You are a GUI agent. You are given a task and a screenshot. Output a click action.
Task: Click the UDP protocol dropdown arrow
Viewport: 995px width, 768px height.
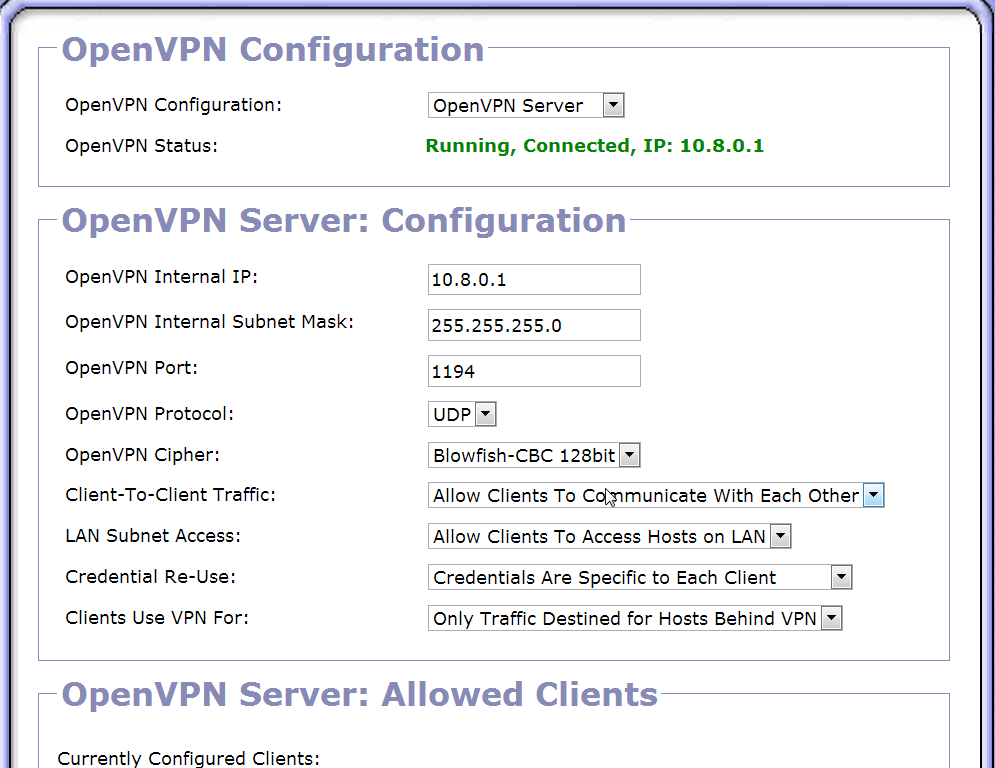(x=486, y=413)
